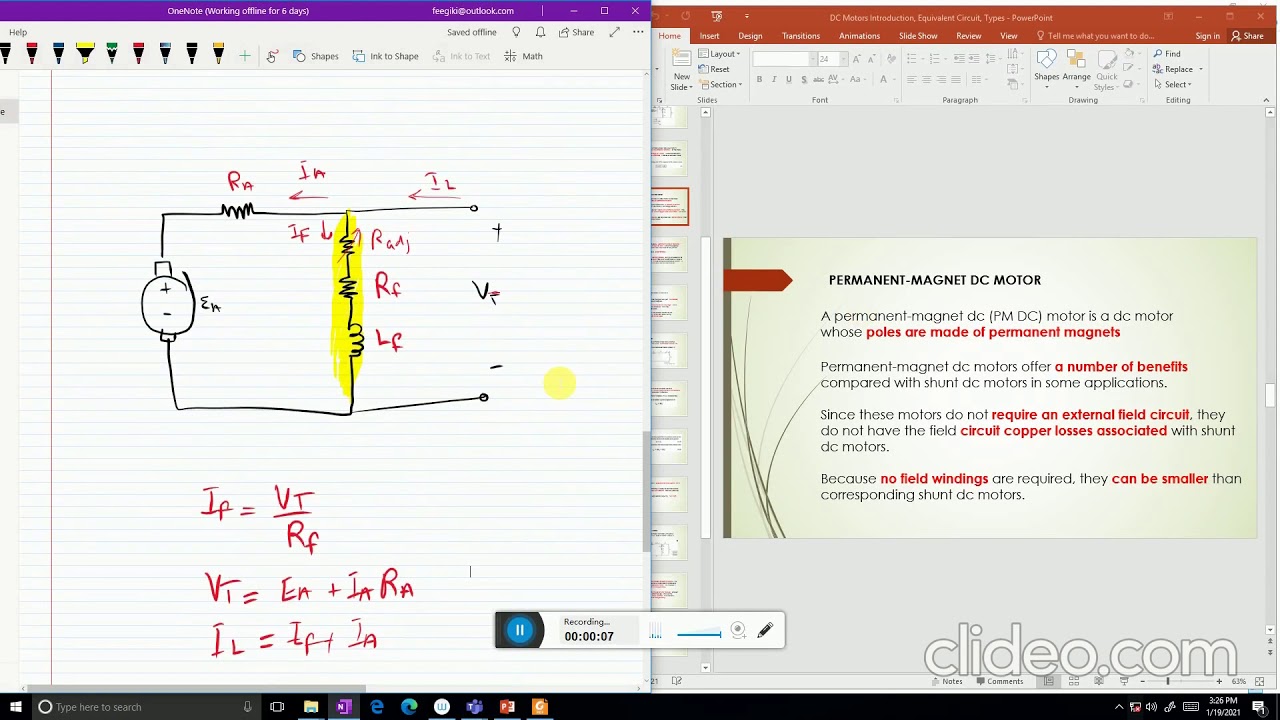Toggle Italic formatting in PowerPoint
1280x720 pixels.
[x=774, y=80]
